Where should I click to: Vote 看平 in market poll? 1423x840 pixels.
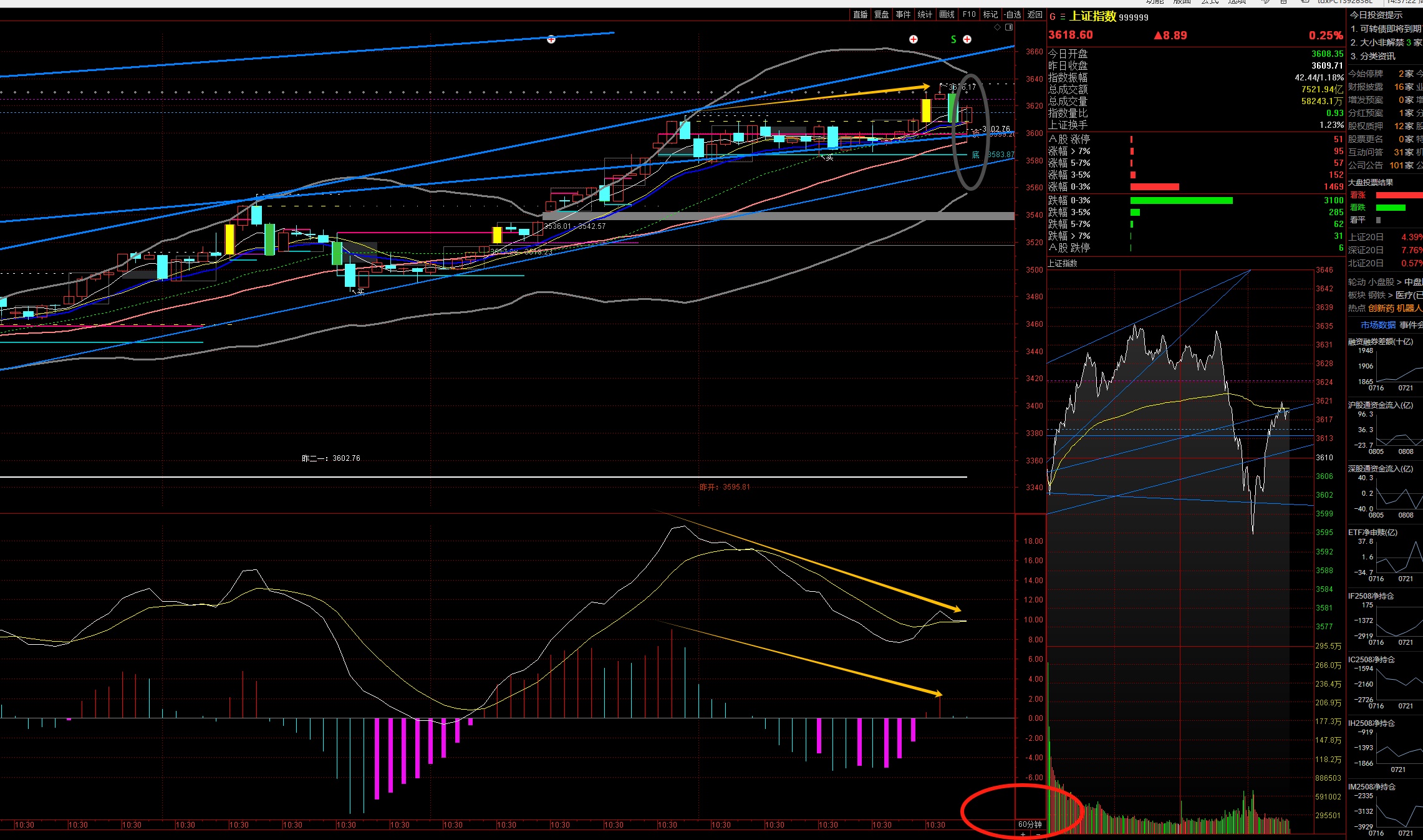point(1358,220)
